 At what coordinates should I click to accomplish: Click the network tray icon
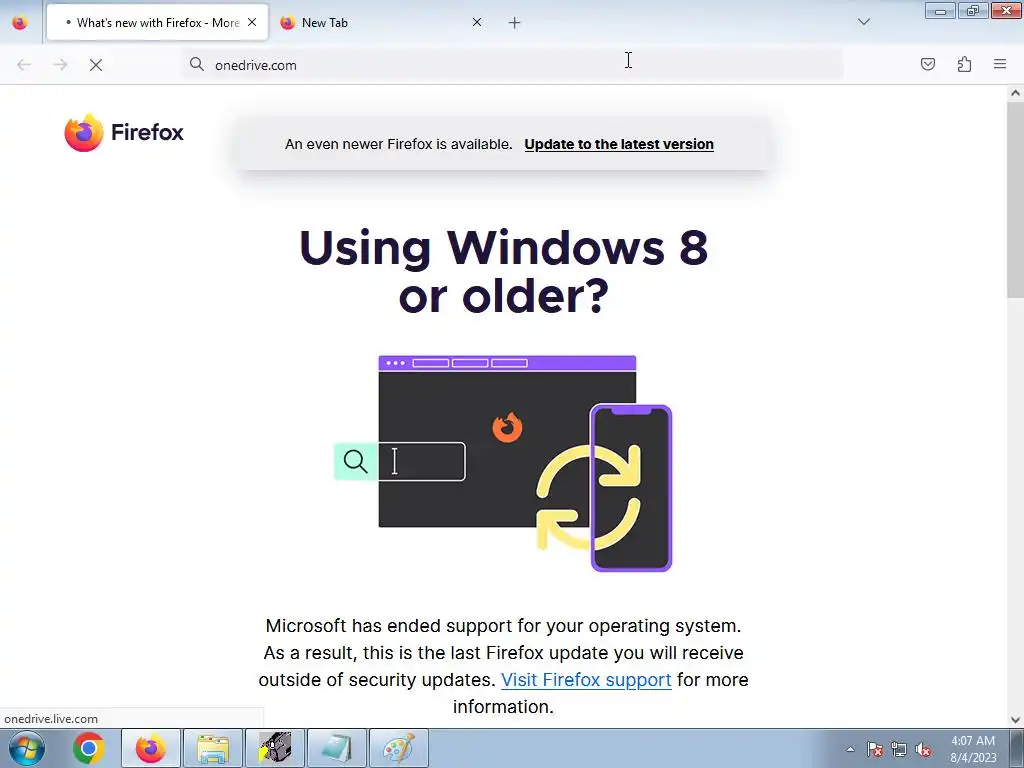pyautogui.click(x=899, y=749)
